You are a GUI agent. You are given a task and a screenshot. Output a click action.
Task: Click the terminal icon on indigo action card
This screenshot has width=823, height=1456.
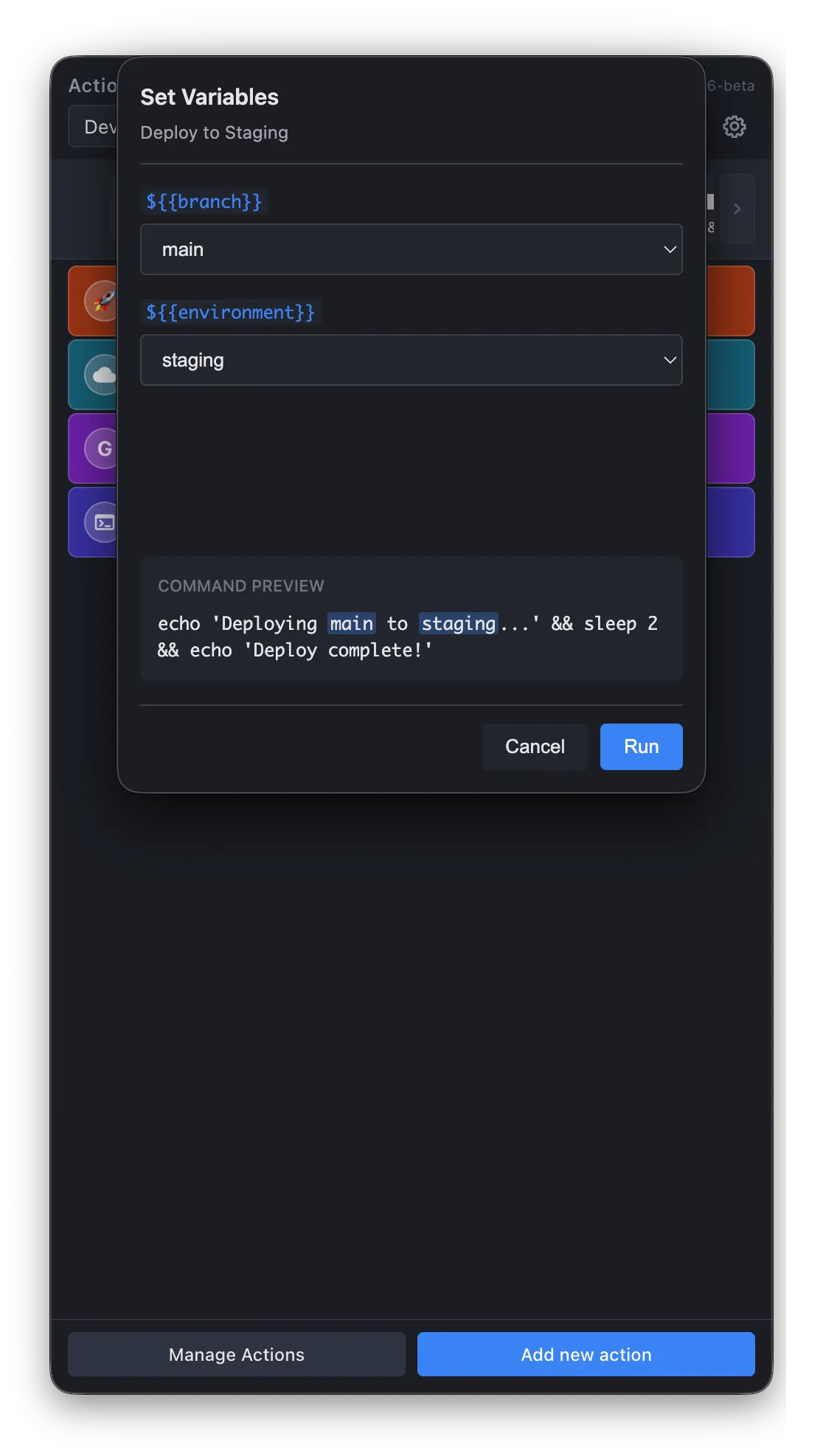[102, 522]
